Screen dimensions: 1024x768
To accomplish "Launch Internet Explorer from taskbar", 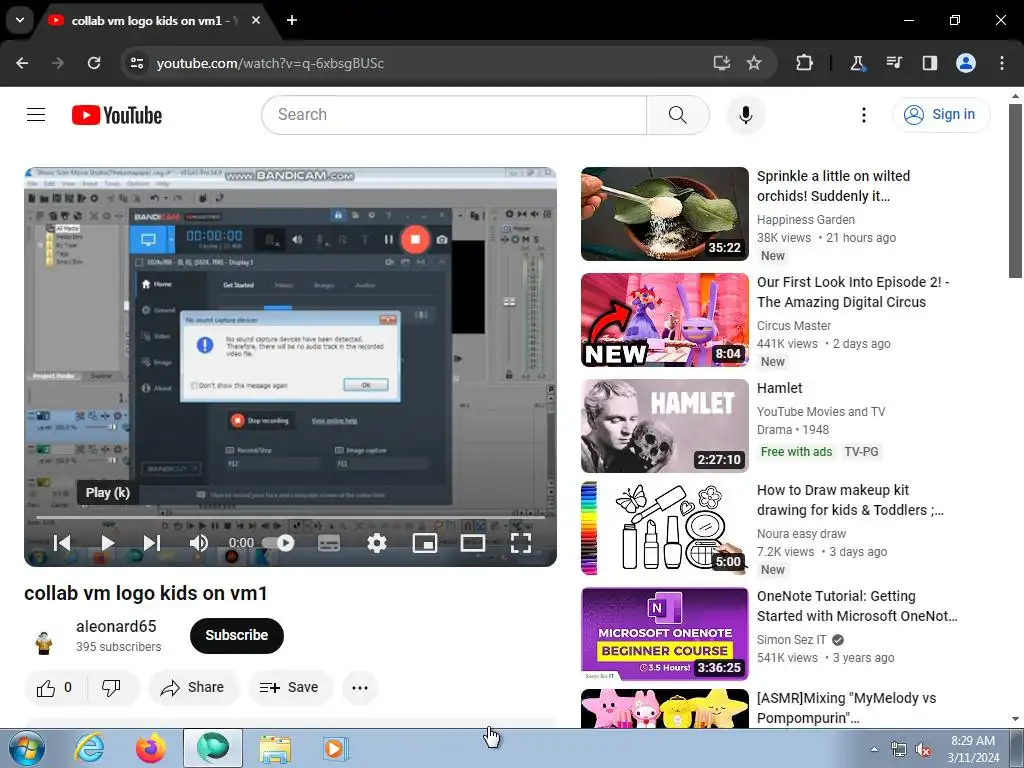I will pyautogui.click(x=89, y=748).
